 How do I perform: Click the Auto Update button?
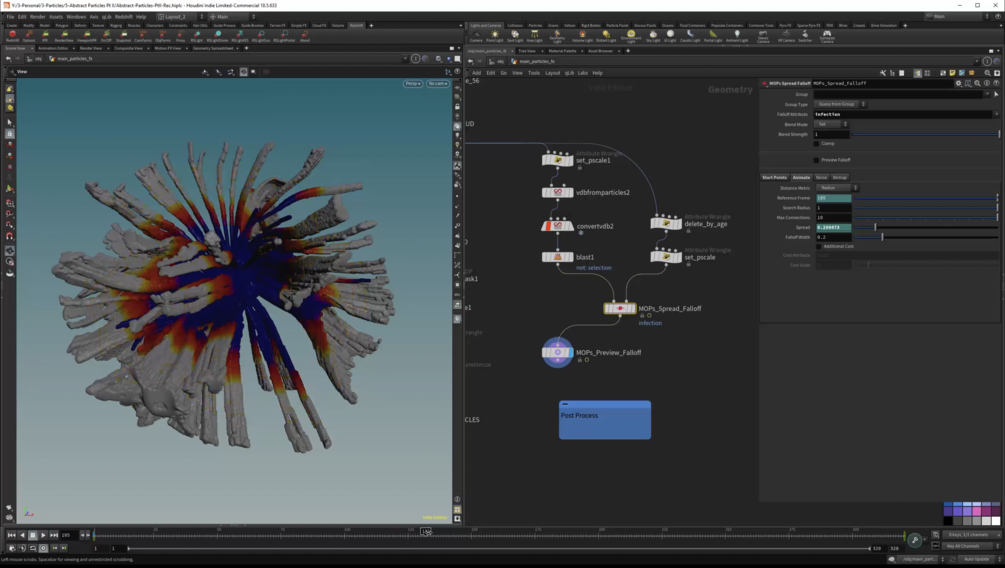(977, 559)
